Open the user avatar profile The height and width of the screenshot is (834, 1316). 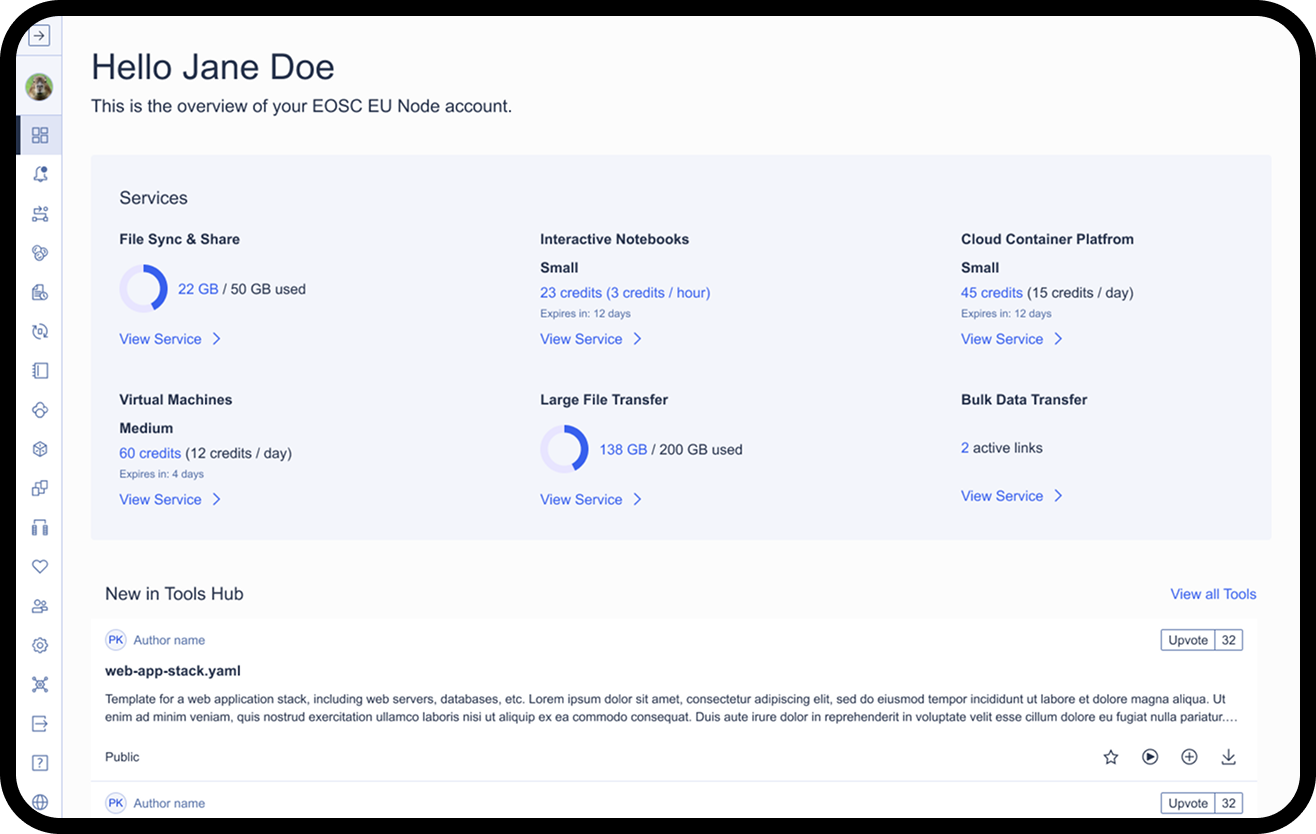coord(39,87)
